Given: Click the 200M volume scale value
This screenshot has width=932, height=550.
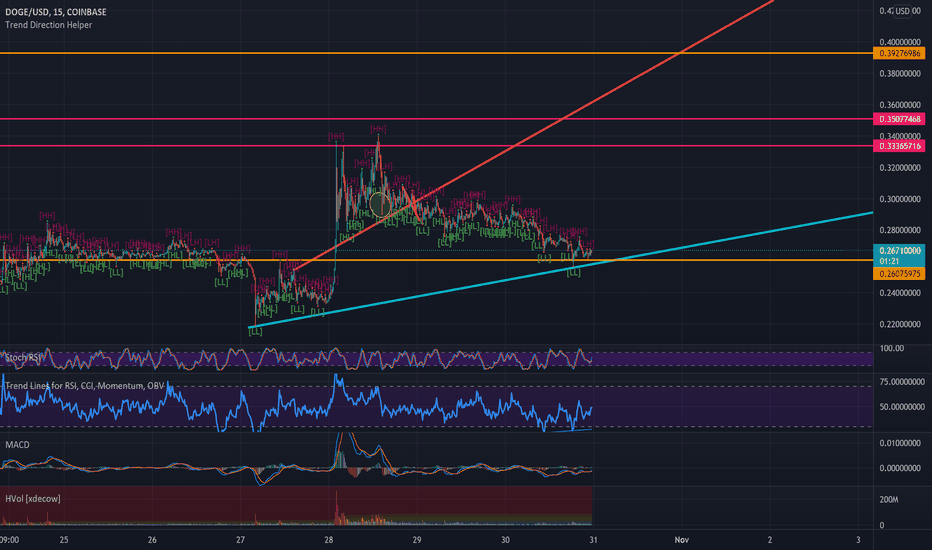Looking at the screenshot, I should coord(889,499).
